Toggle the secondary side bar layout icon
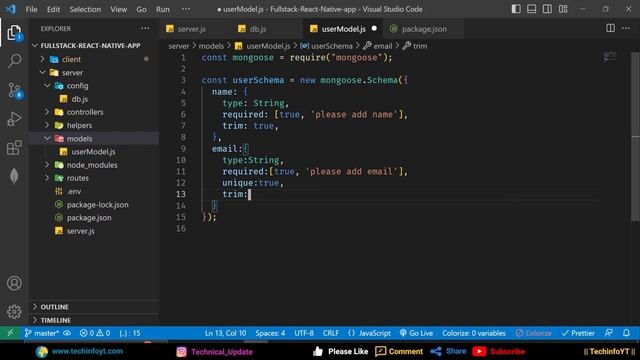 tap(547, 9)
